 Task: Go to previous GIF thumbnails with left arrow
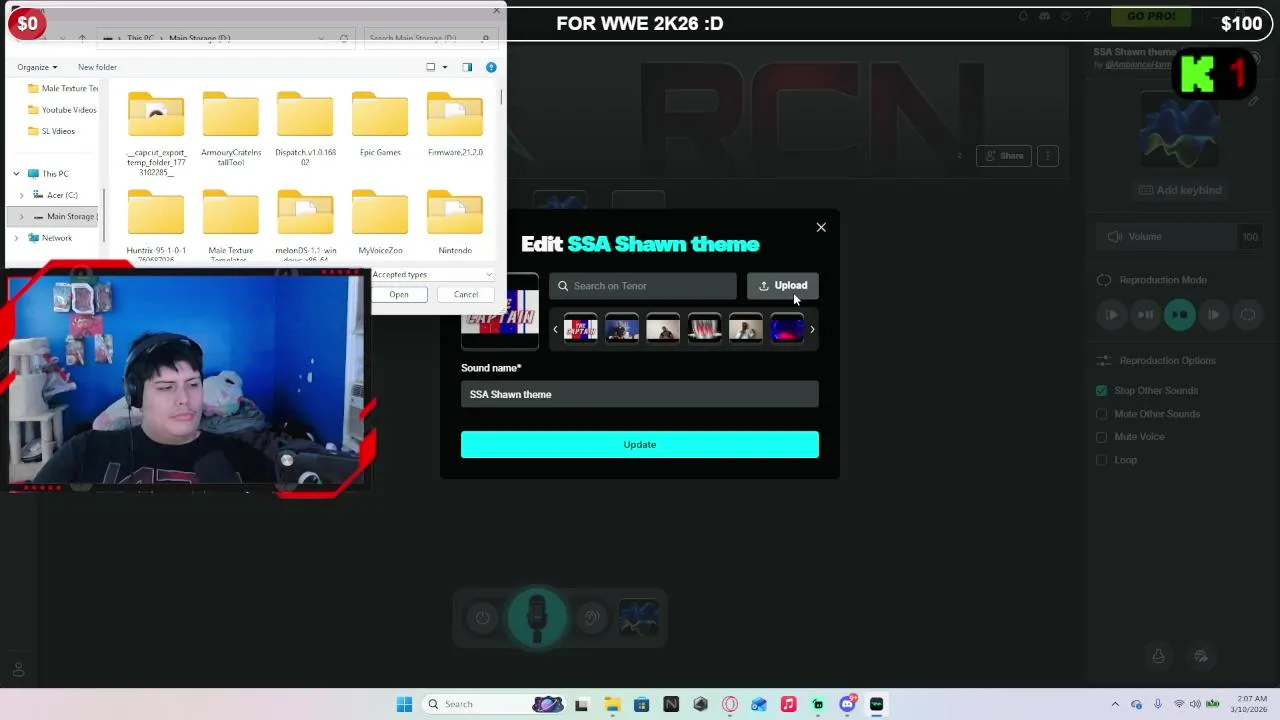coord(555,329)
